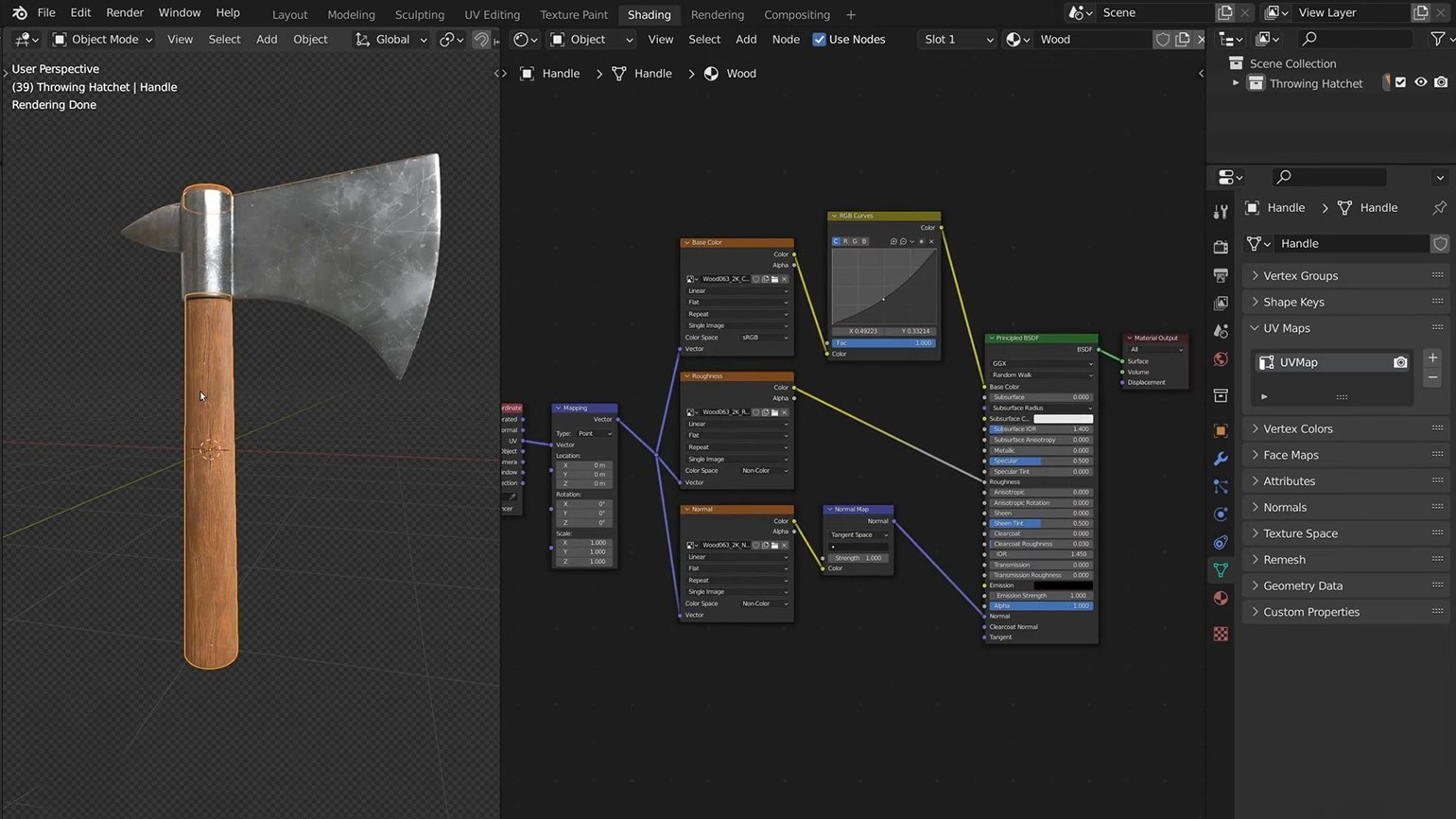Add a new UV map with plus button
Screen dimensions: 1456x819
point(1432,357)
